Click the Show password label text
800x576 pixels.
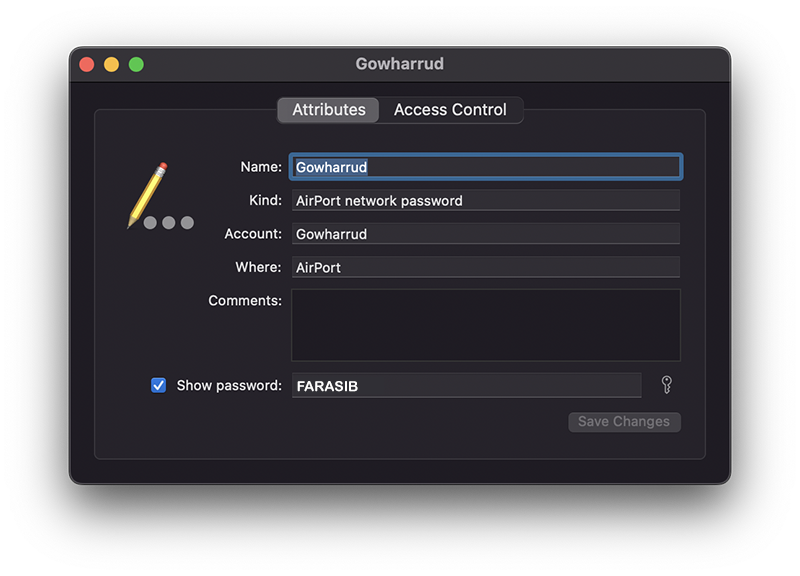[x=229, y=385]
